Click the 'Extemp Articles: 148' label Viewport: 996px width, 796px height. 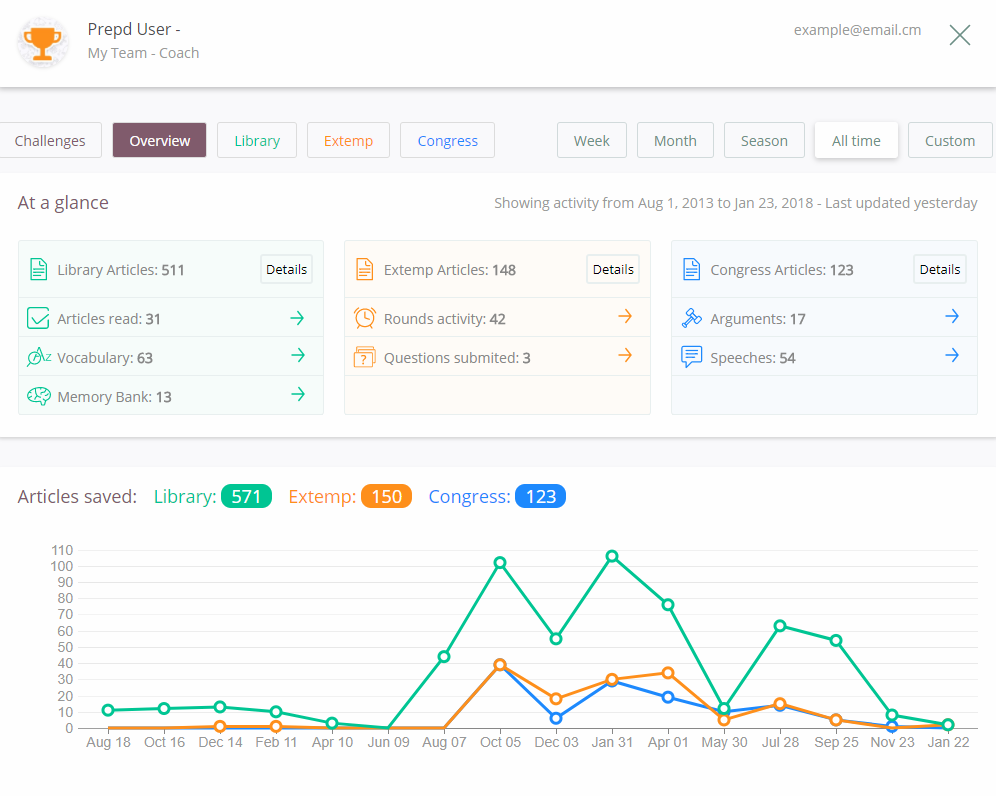click(450, 270)
